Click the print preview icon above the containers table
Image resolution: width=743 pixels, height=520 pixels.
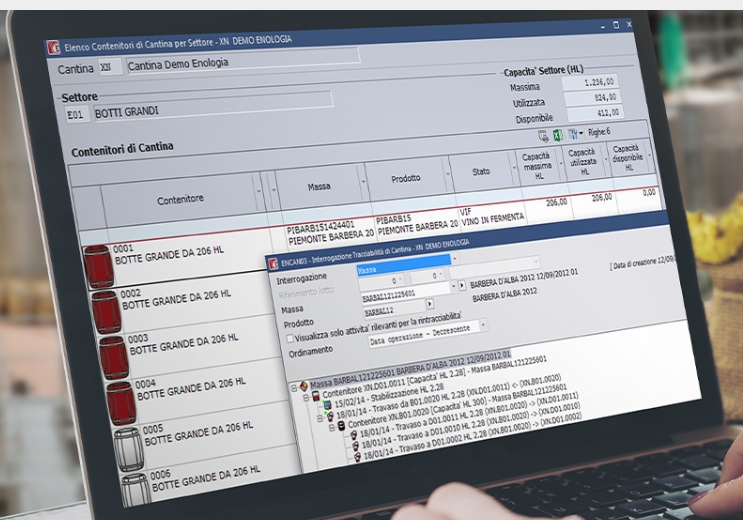click(x=544, y=137)
